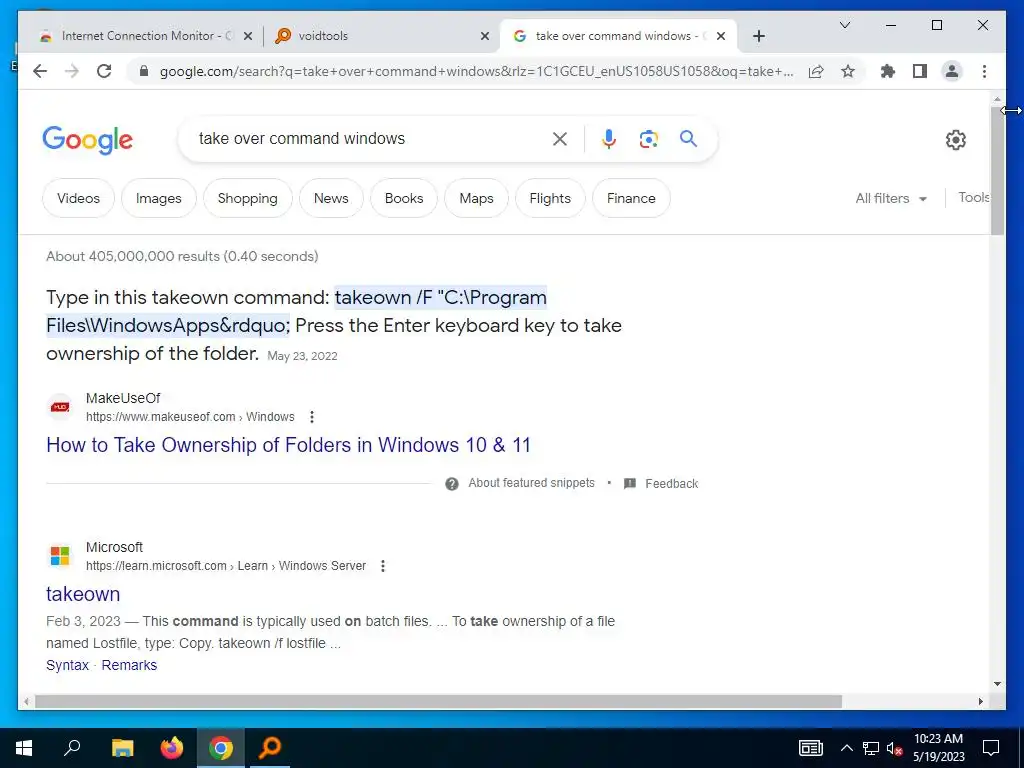The image size is (1024, 768).
Task: Click the address bar URL
Action: pyautogui.click(x=477, y=71)
